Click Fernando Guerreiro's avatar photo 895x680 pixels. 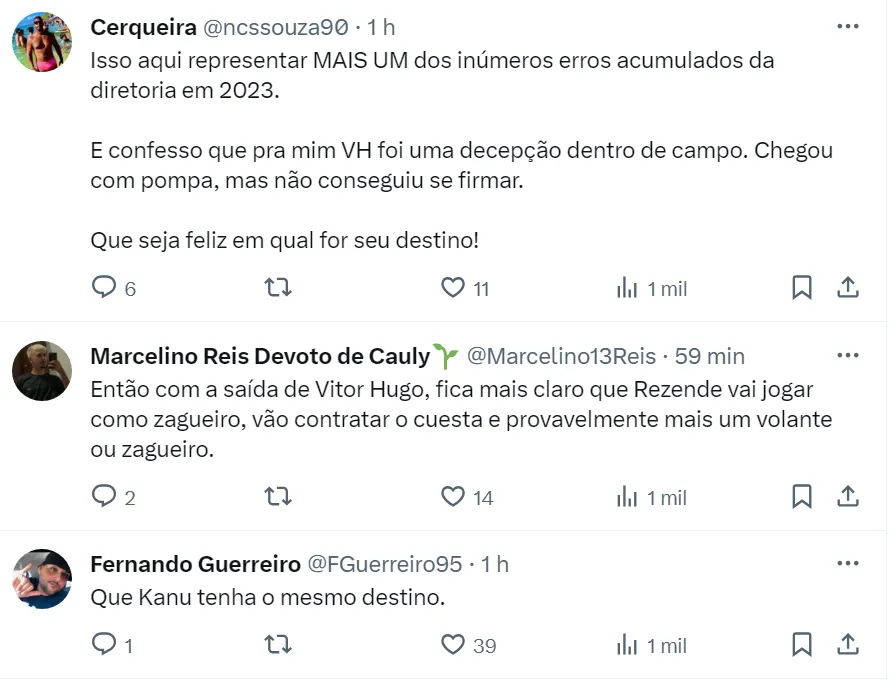click(x=42, y=579)
